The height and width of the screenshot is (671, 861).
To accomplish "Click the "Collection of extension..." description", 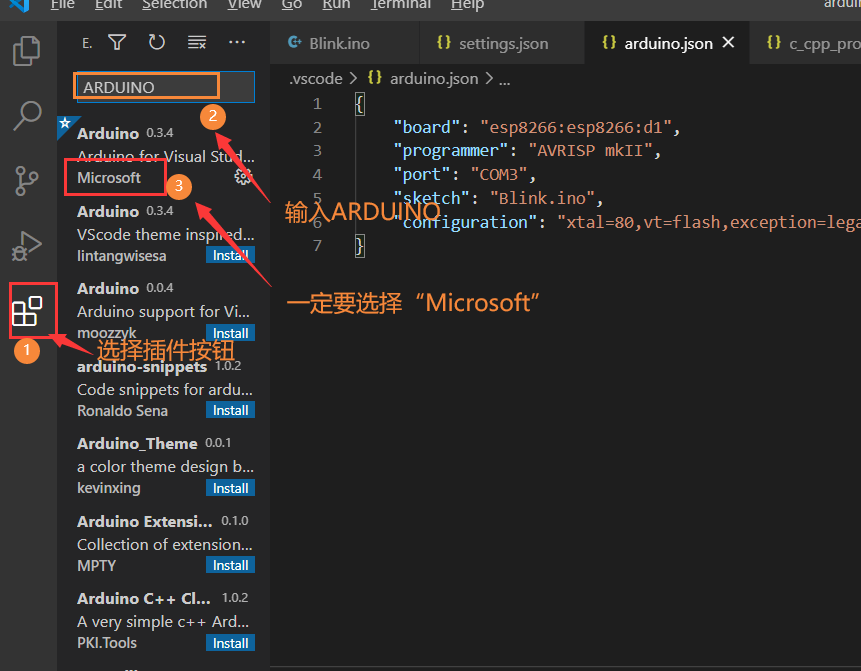I will (x=165, y=544).
